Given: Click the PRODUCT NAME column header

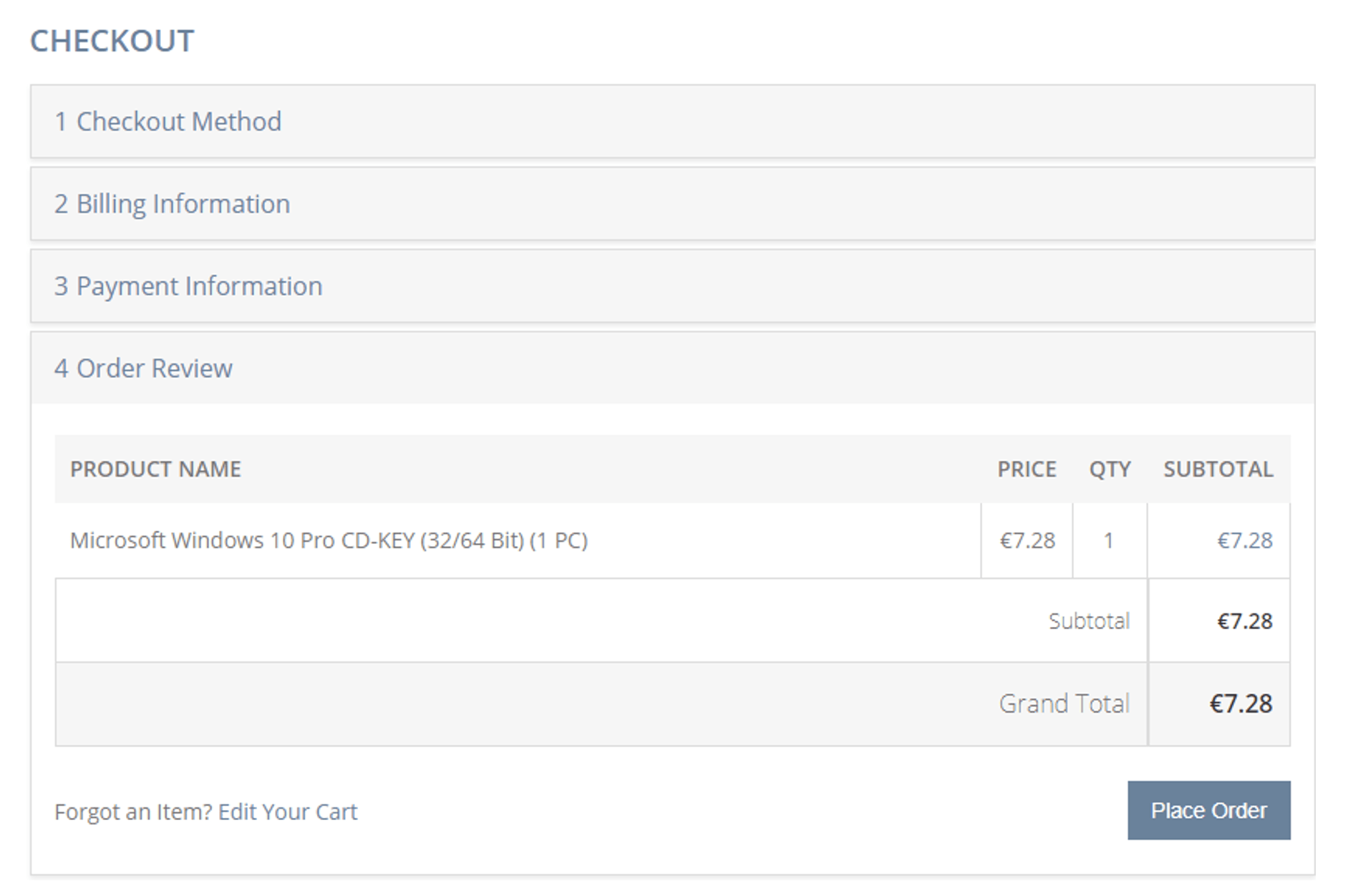Looking at the screenshot, I should 155,469.
